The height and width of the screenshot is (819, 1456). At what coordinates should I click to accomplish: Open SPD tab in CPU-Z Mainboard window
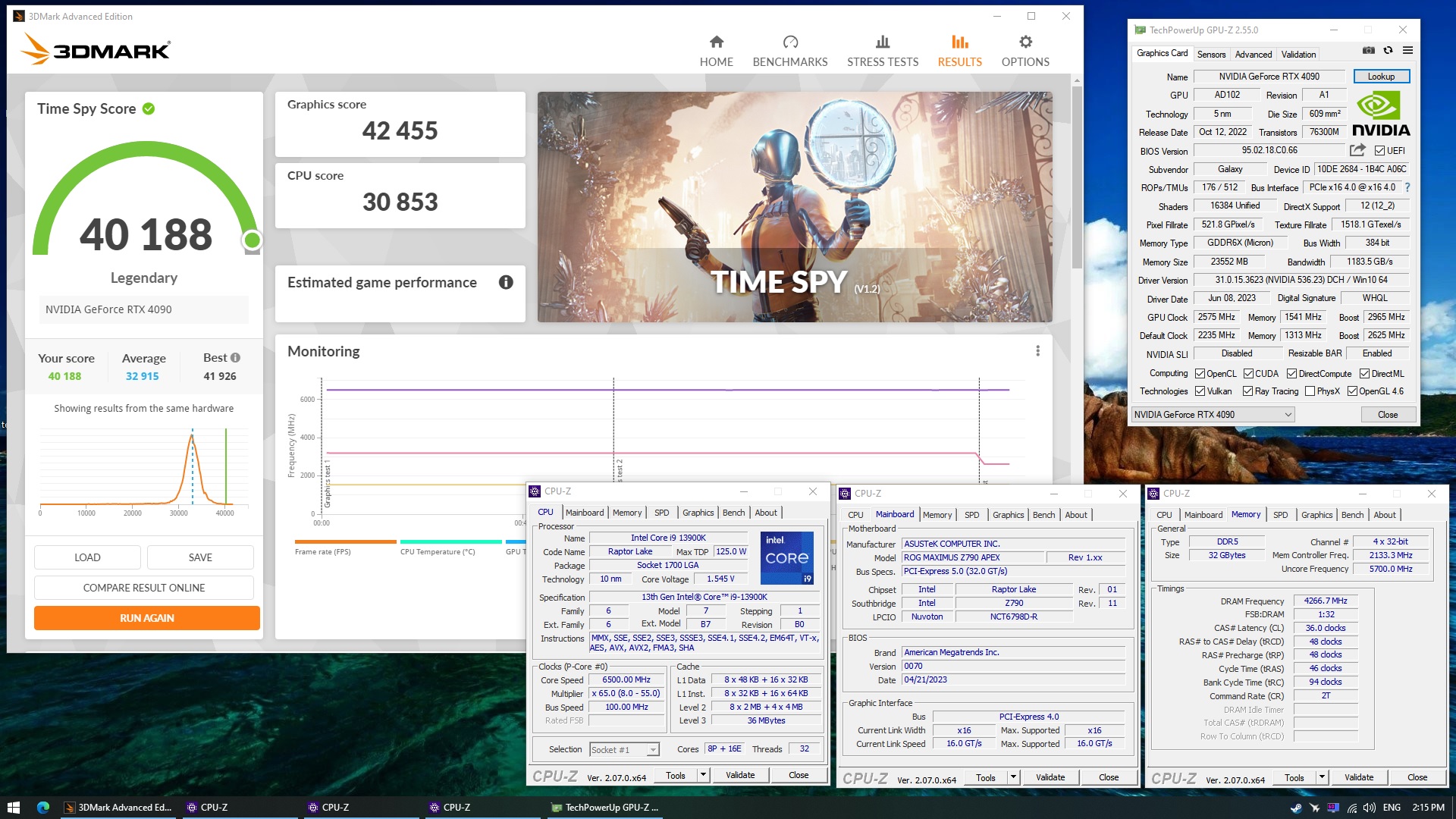click(971, 515)
